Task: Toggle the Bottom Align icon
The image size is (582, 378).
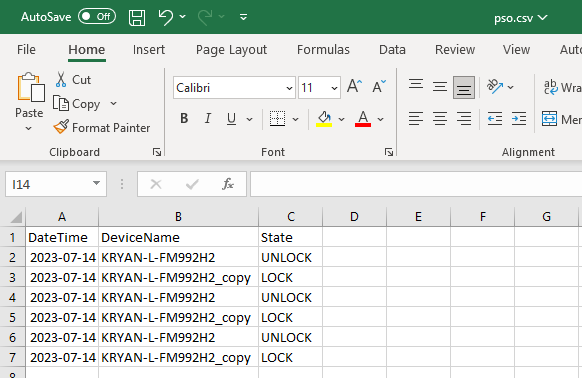Action: pos(464,88)
